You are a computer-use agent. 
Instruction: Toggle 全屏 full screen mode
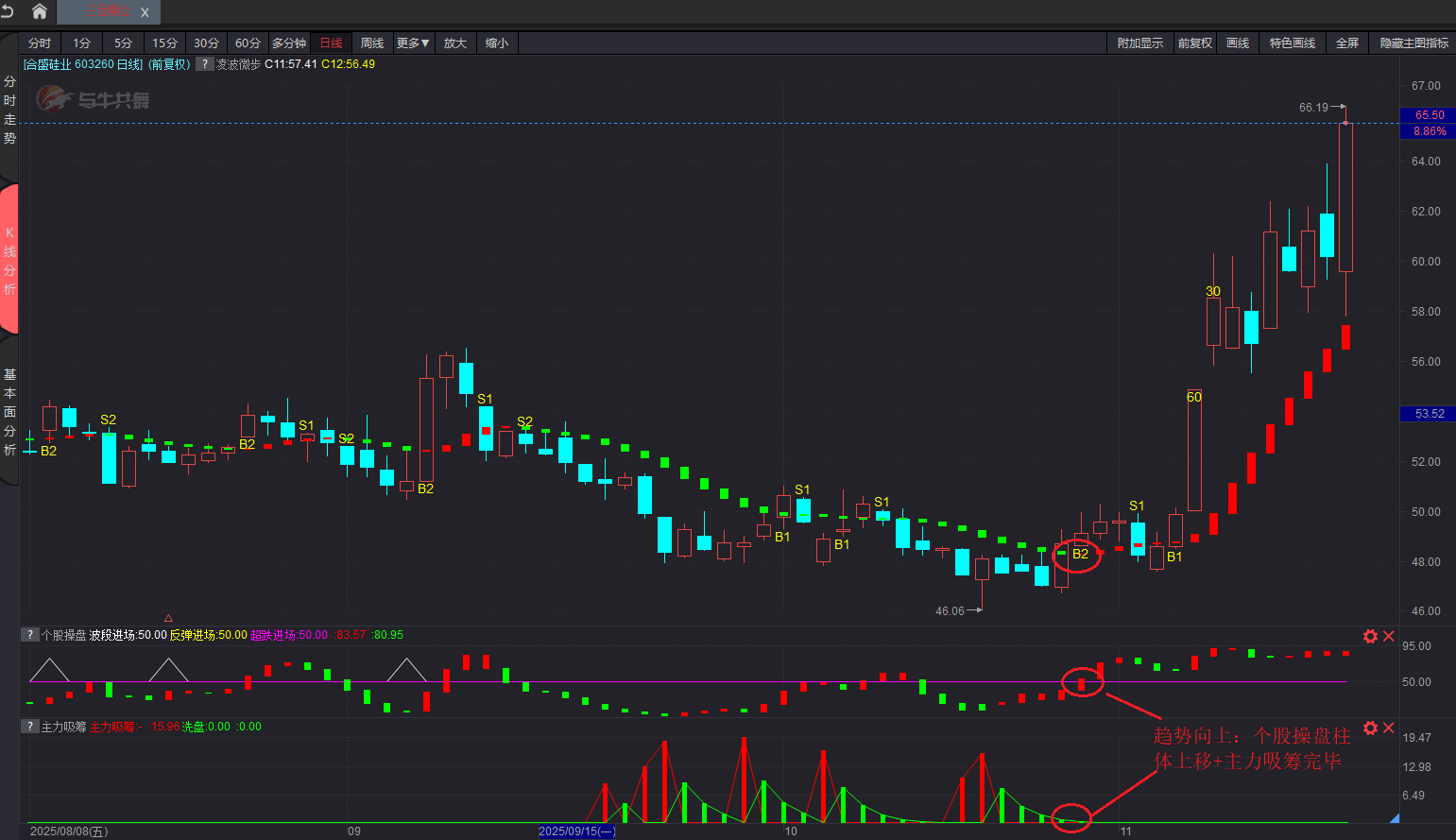1346,43
